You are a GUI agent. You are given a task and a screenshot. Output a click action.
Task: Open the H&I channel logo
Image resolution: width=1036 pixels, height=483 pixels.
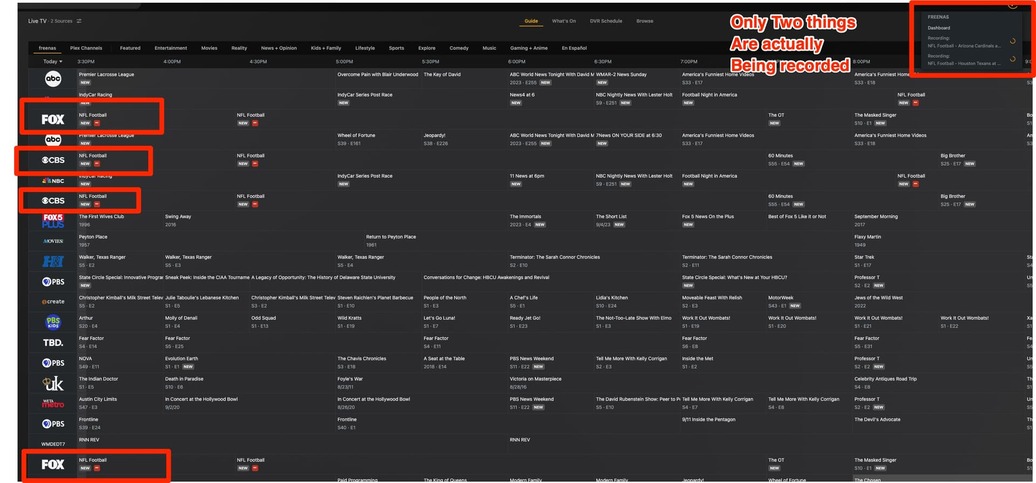(53, 261)
